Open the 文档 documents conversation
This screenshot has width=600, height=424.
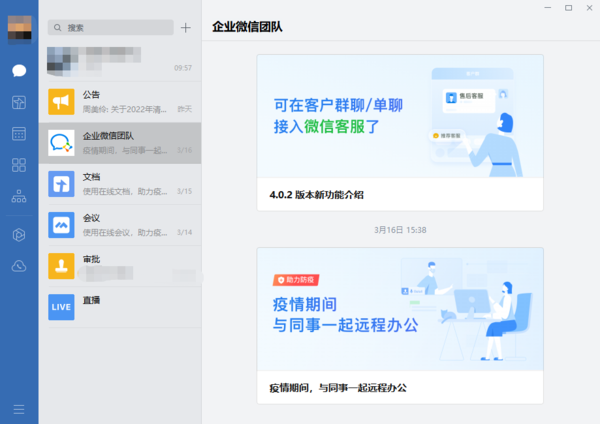point(120,184)
